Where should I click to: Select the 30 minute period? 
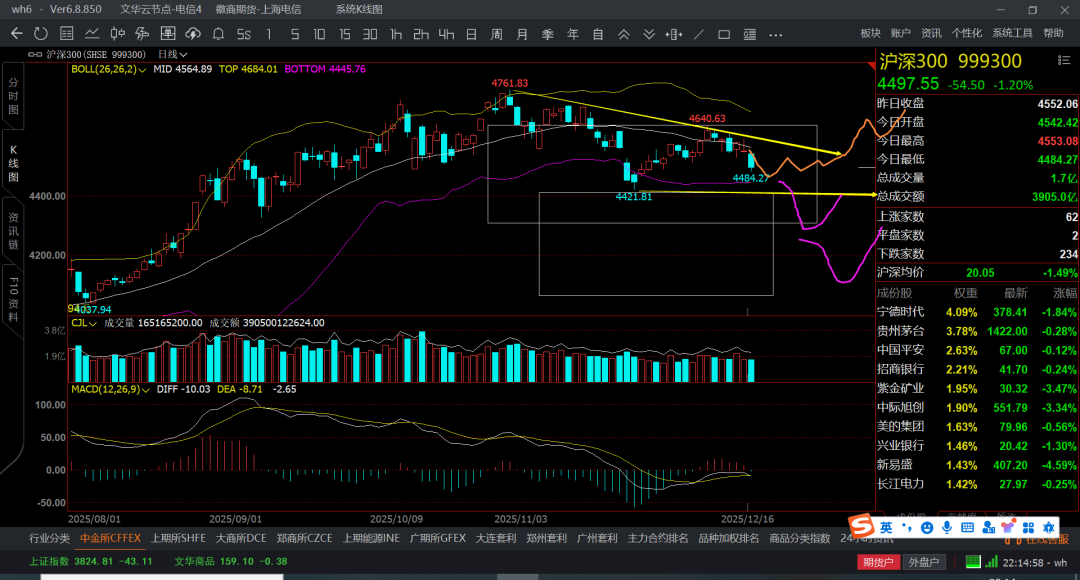coord(370,34)
